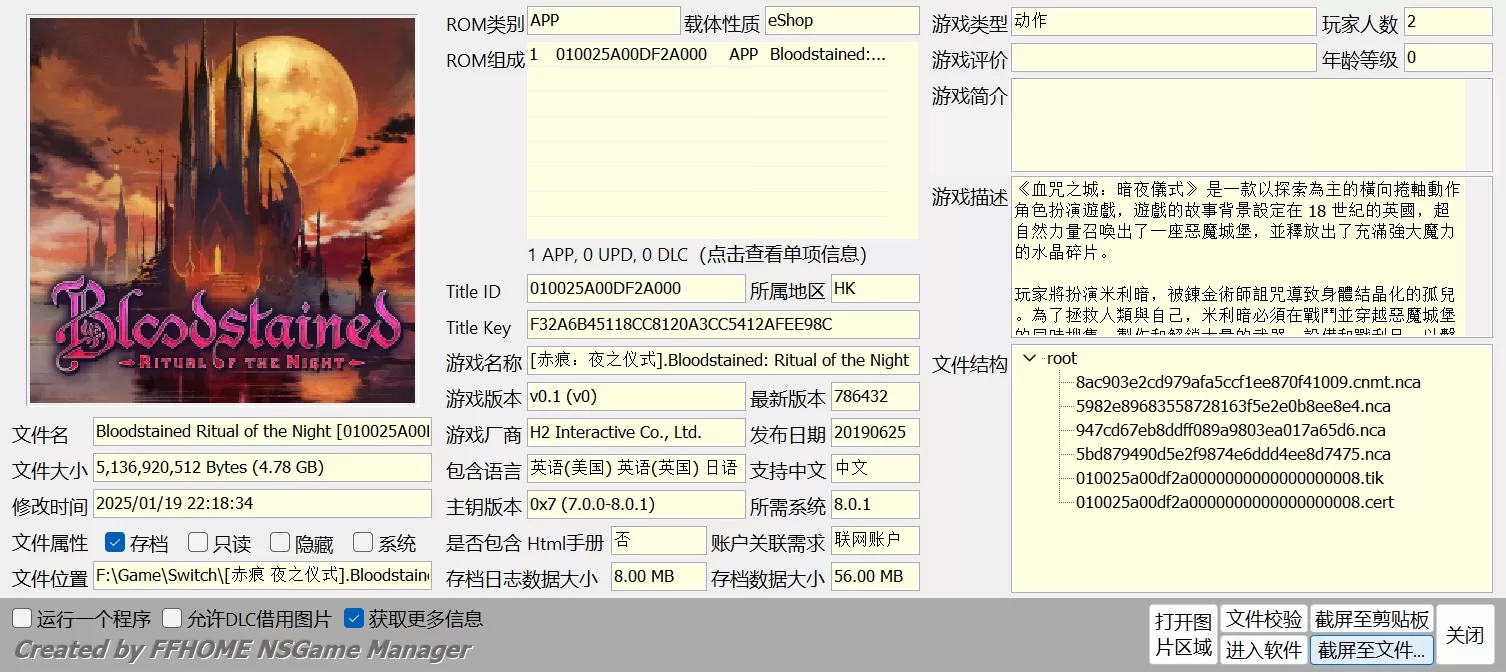
Task: Toggle 允许DLC借用图片 checkbox
Action: click(x=172, y=619)
